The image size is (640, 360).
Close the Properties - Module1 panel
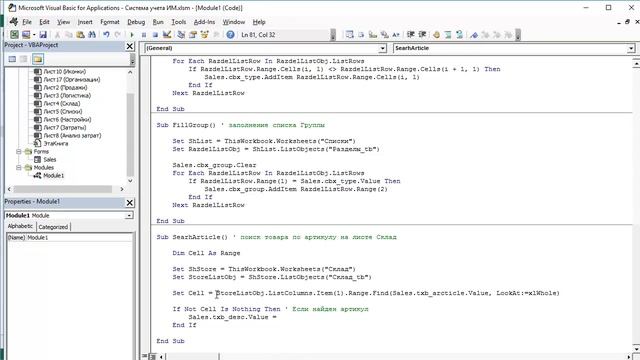pyautogui.click(x=130, y=202)
